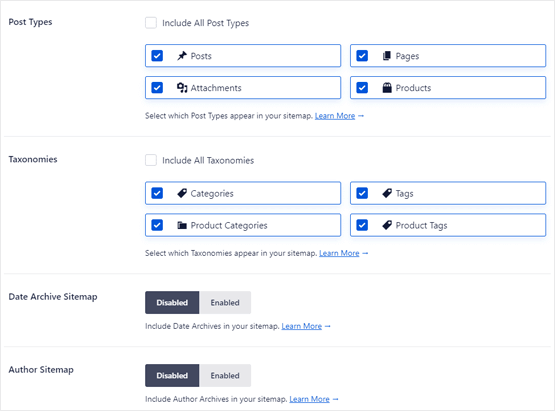This screenshot has height=411, width=555.
Task: Click the pushpin icon next to Posts
Action: click(x=182, y=56)
